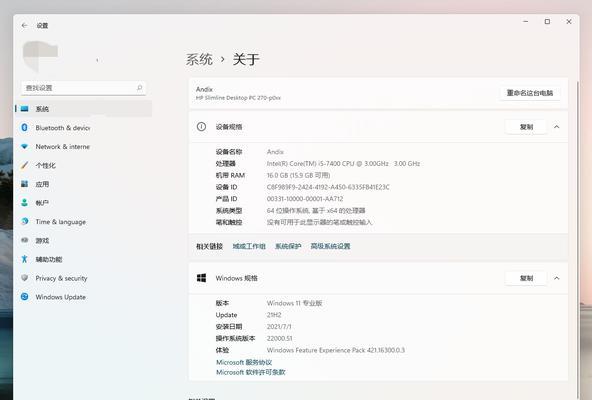
Task: Click the processor value Intel Core i5-7400
Action: [x=343, y=164]
